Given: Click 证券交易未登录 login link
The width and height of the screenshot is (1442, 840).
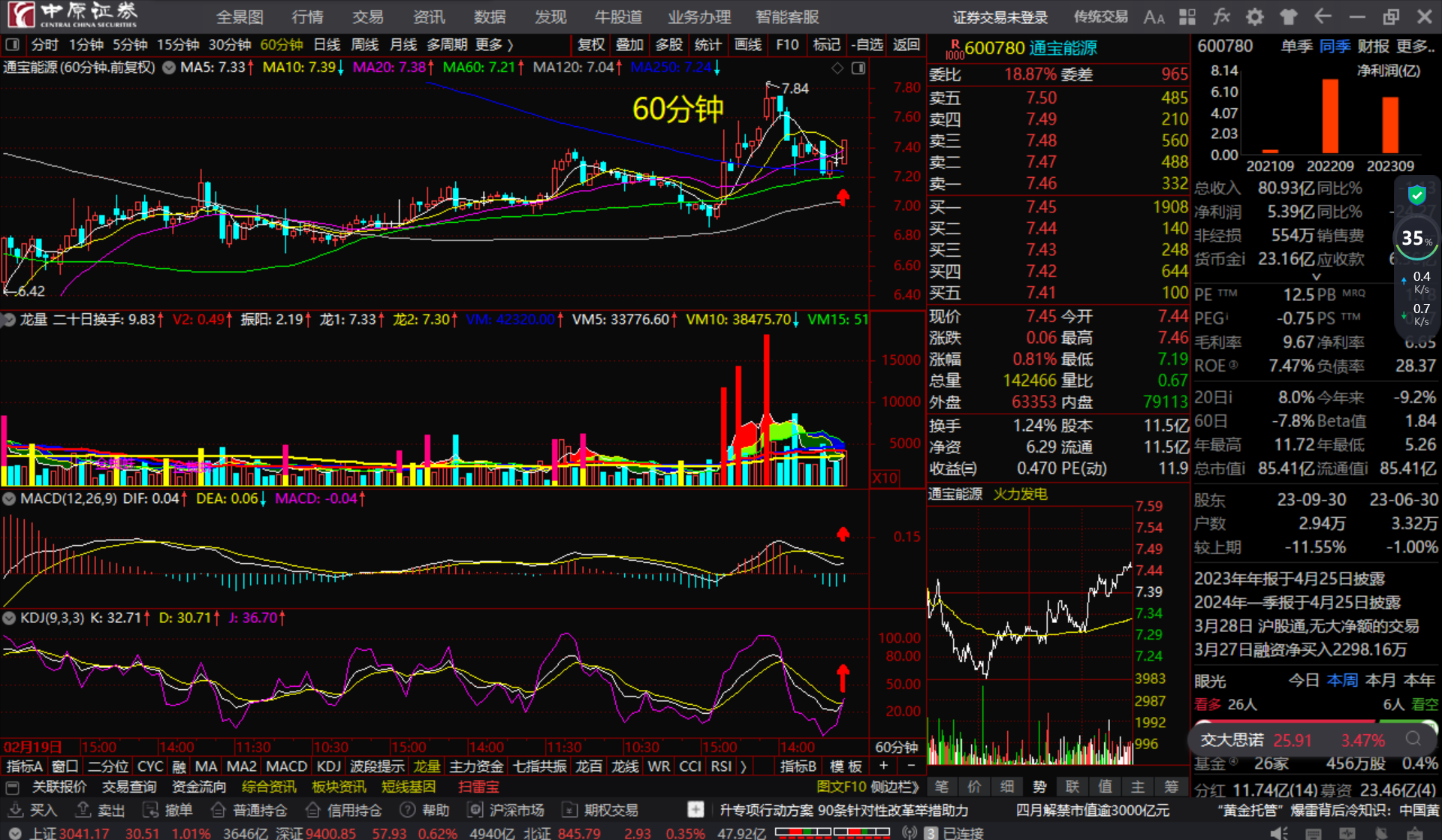Looking at the screenshot, I should (1000, 17).
